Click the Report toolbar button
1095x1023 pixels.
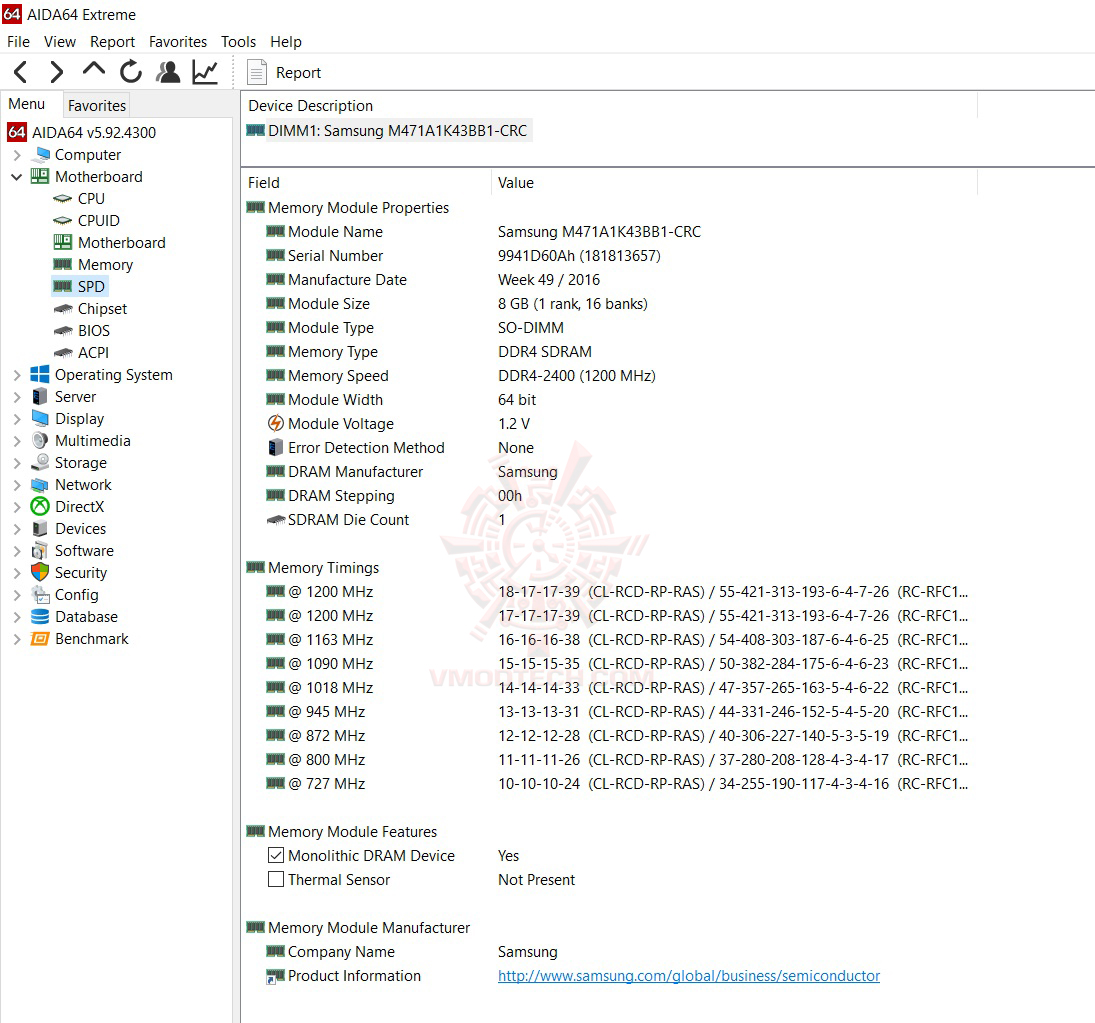pyautogui.click(x=284, y=73)
